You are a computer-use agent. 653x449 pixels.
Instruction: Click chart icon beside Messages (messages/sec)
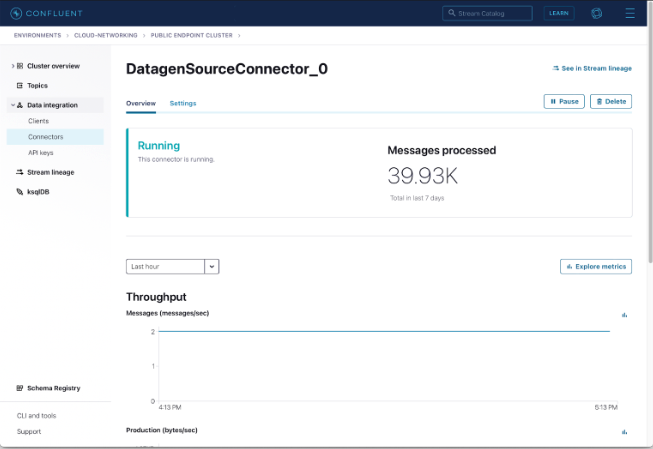click(624, 315)
